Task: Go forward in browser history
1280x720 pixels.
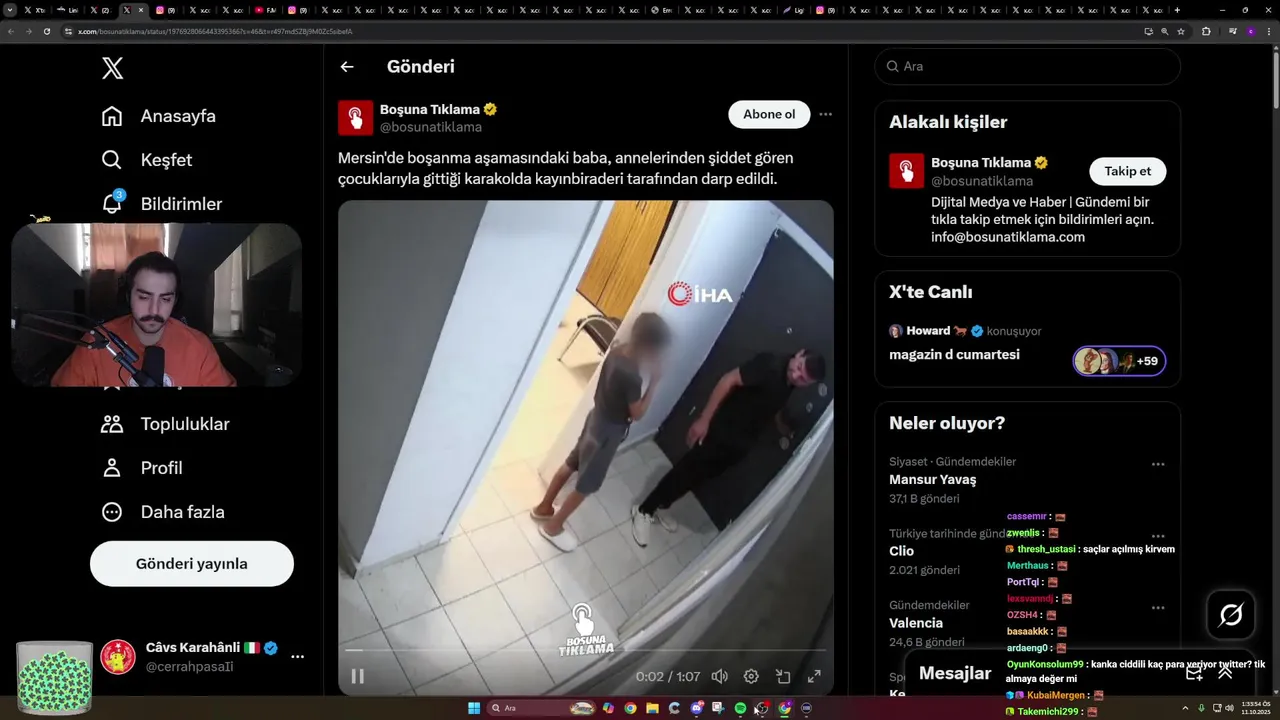Action: coord(28,31)
